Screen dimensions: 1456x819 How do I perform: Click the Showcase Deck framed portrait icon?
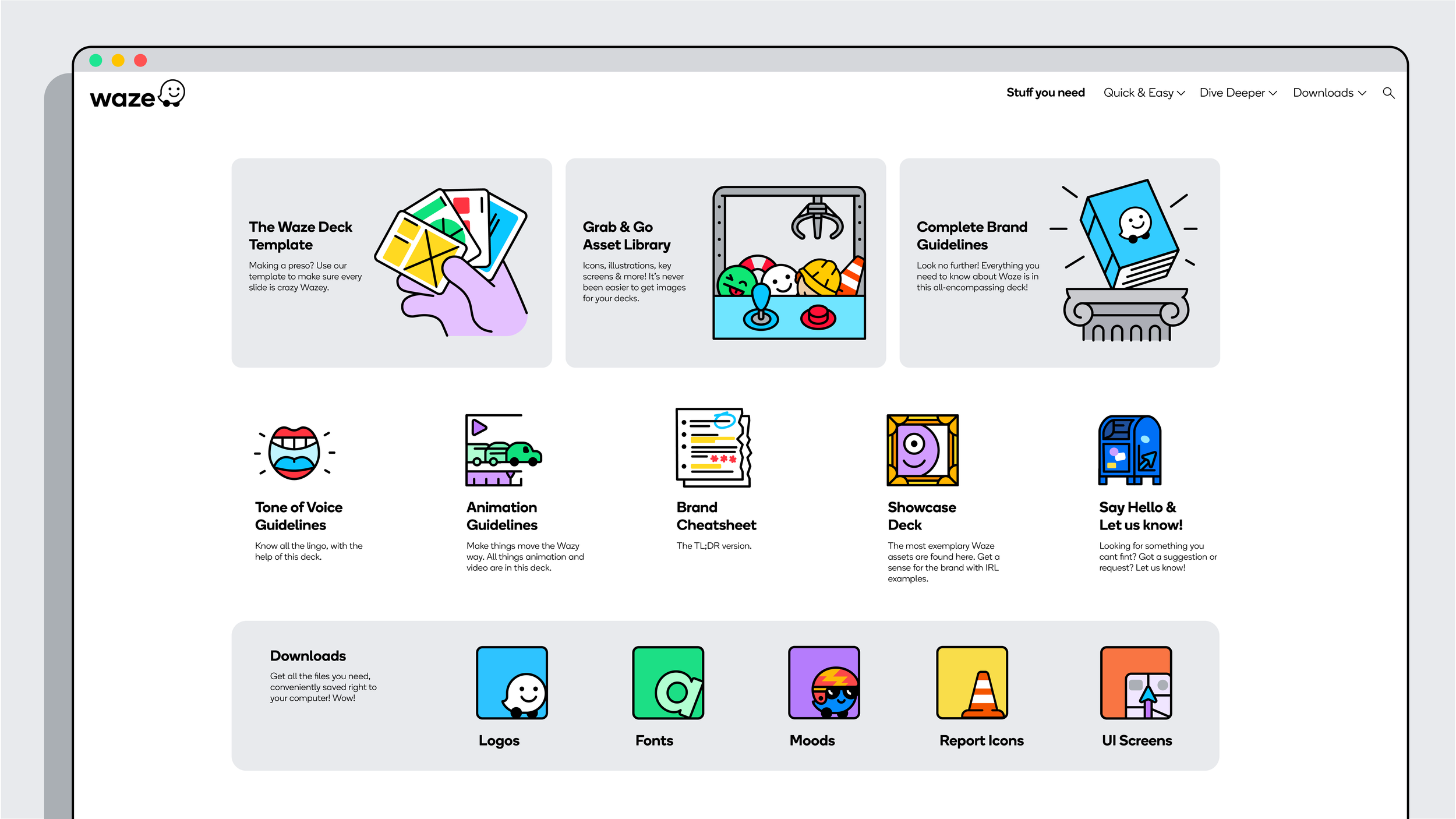pyautogui.click(x=922, y=450)
